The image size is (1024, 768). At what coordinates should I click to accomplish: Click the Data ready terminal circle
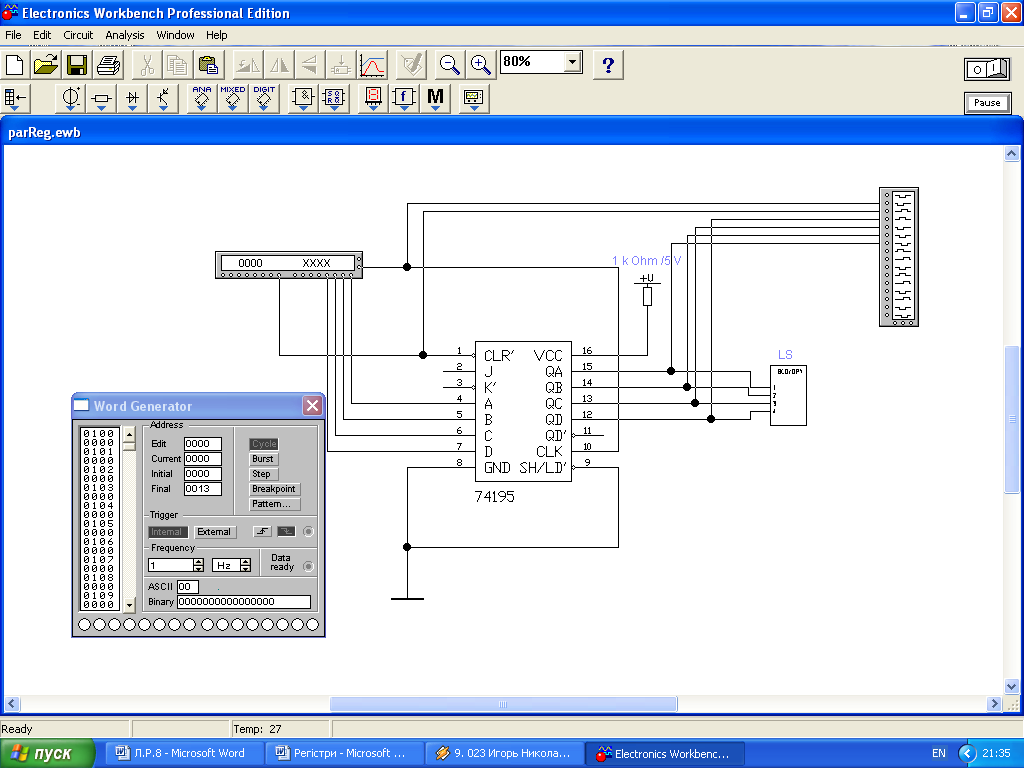[308, 566]
